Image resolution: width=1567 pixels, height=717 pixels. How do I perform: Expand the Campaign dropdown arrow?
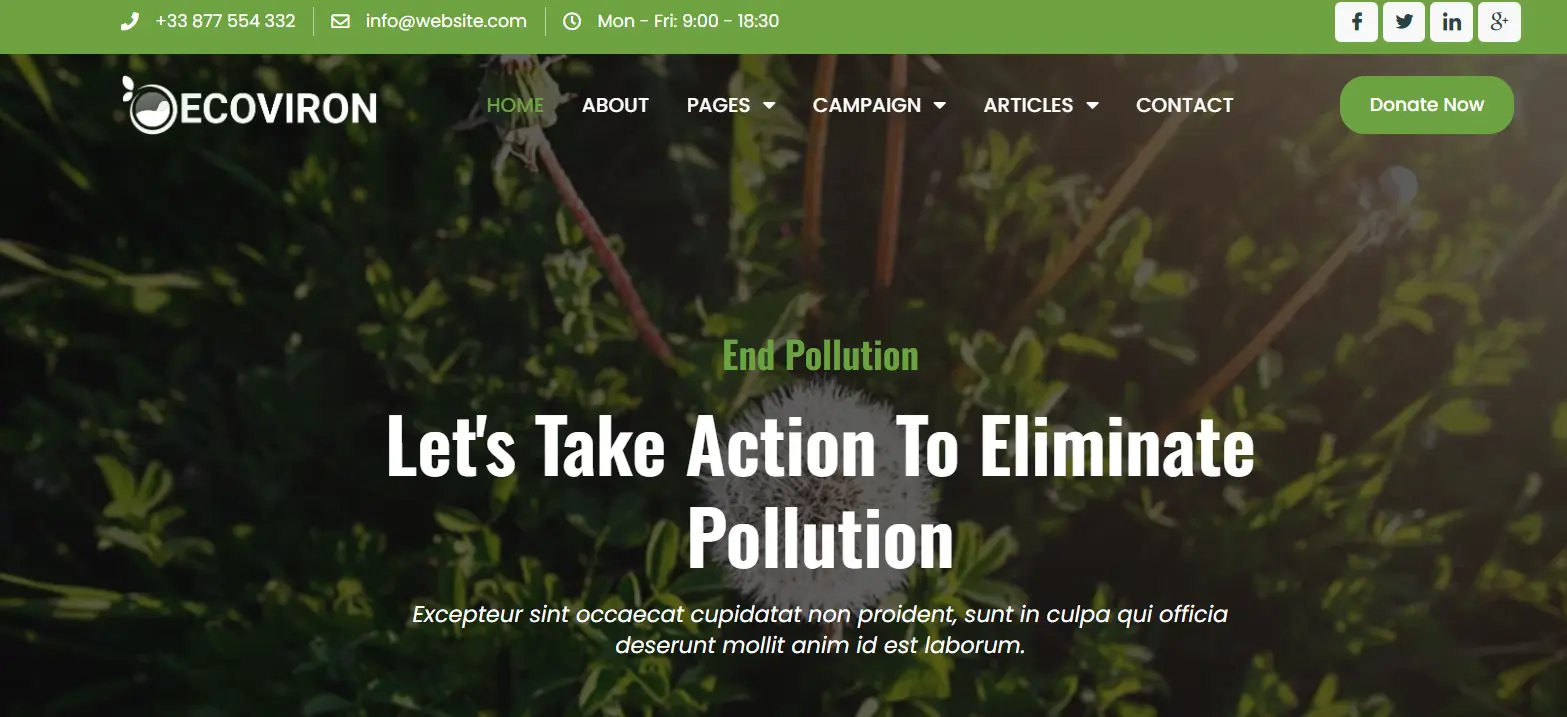click(939, 105)
